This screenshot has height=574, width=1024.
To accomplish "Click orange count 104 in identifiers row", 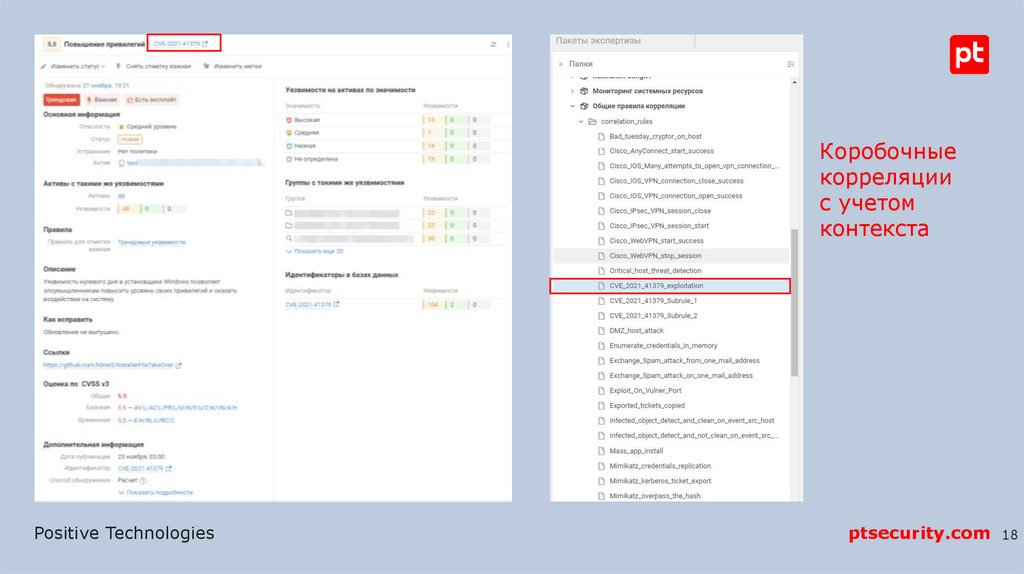I will 432,305.
